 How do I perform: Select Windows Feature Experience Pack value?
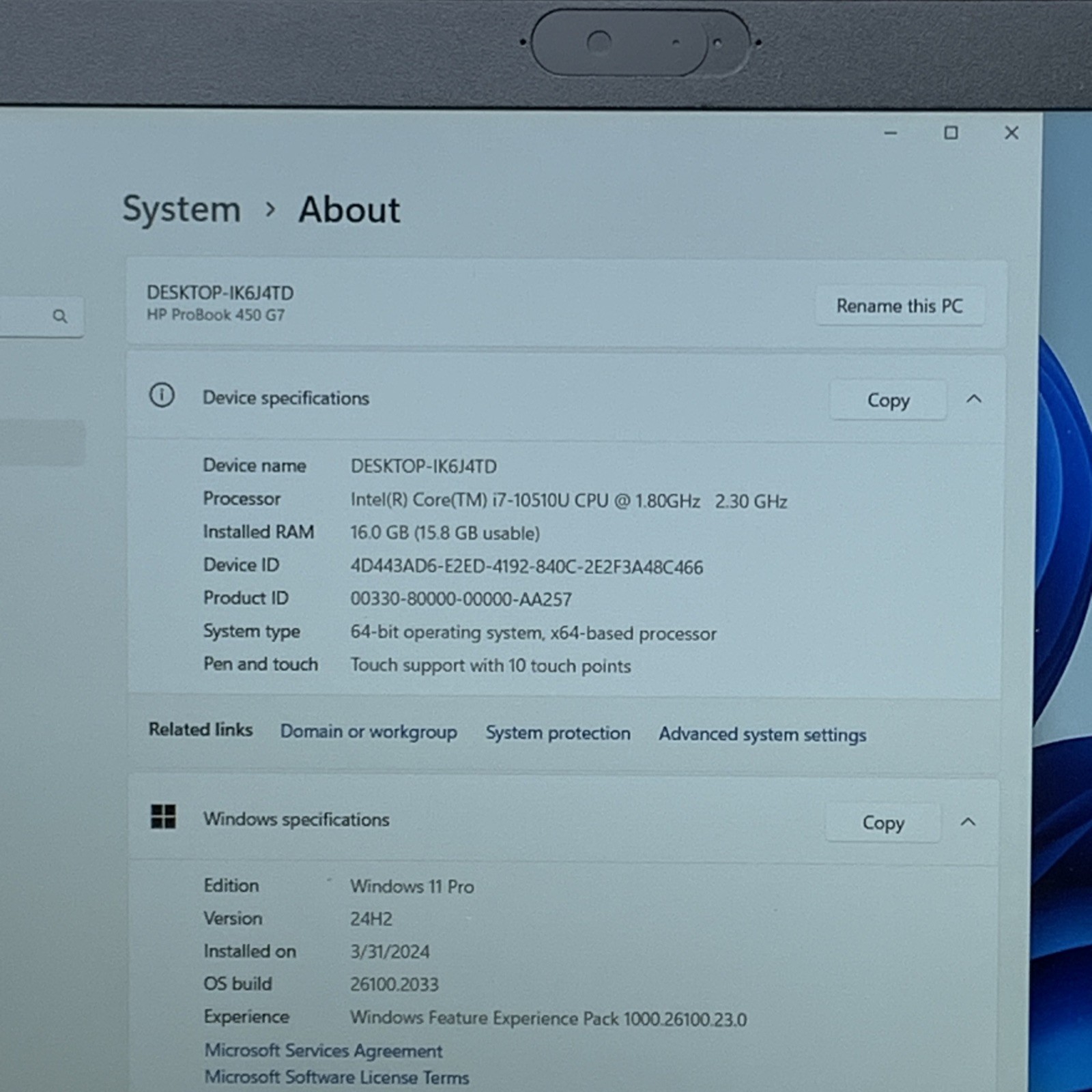549,1018
